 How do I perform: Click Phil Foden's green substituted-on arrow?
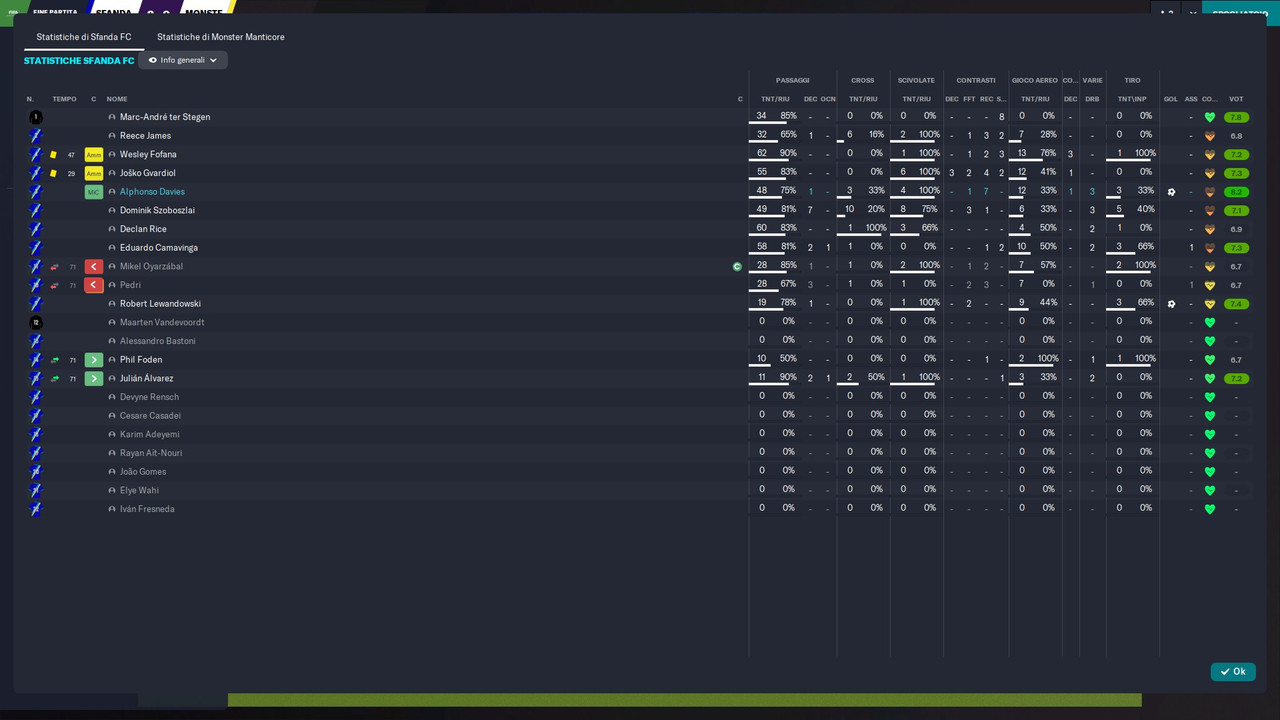[94, 360]
